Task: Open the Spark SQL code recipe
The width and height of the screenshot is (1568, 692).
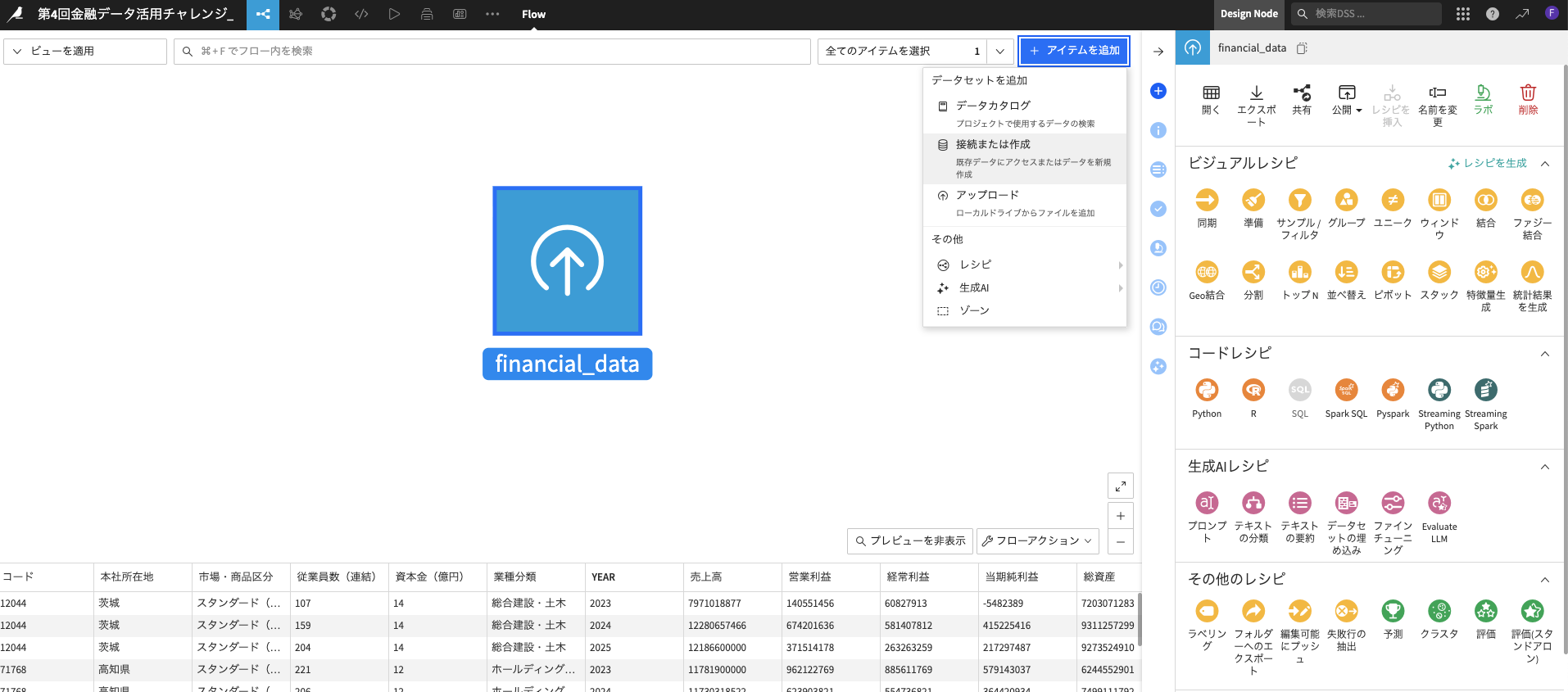Action: click(1347, 390)
